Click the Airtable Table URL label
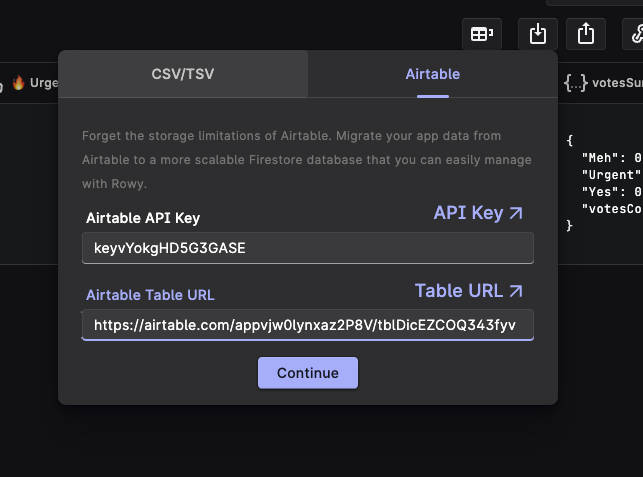The width and height of the screenshot is (643, 477). coord(150,295)
